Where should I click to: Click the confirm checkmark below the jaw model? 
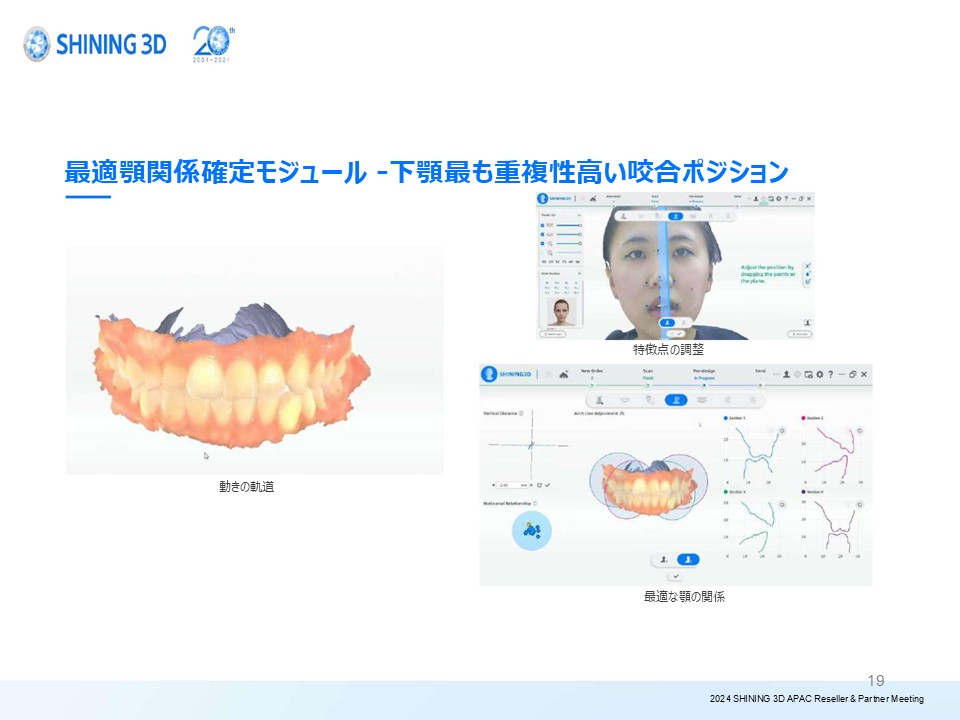coord(677,576)
